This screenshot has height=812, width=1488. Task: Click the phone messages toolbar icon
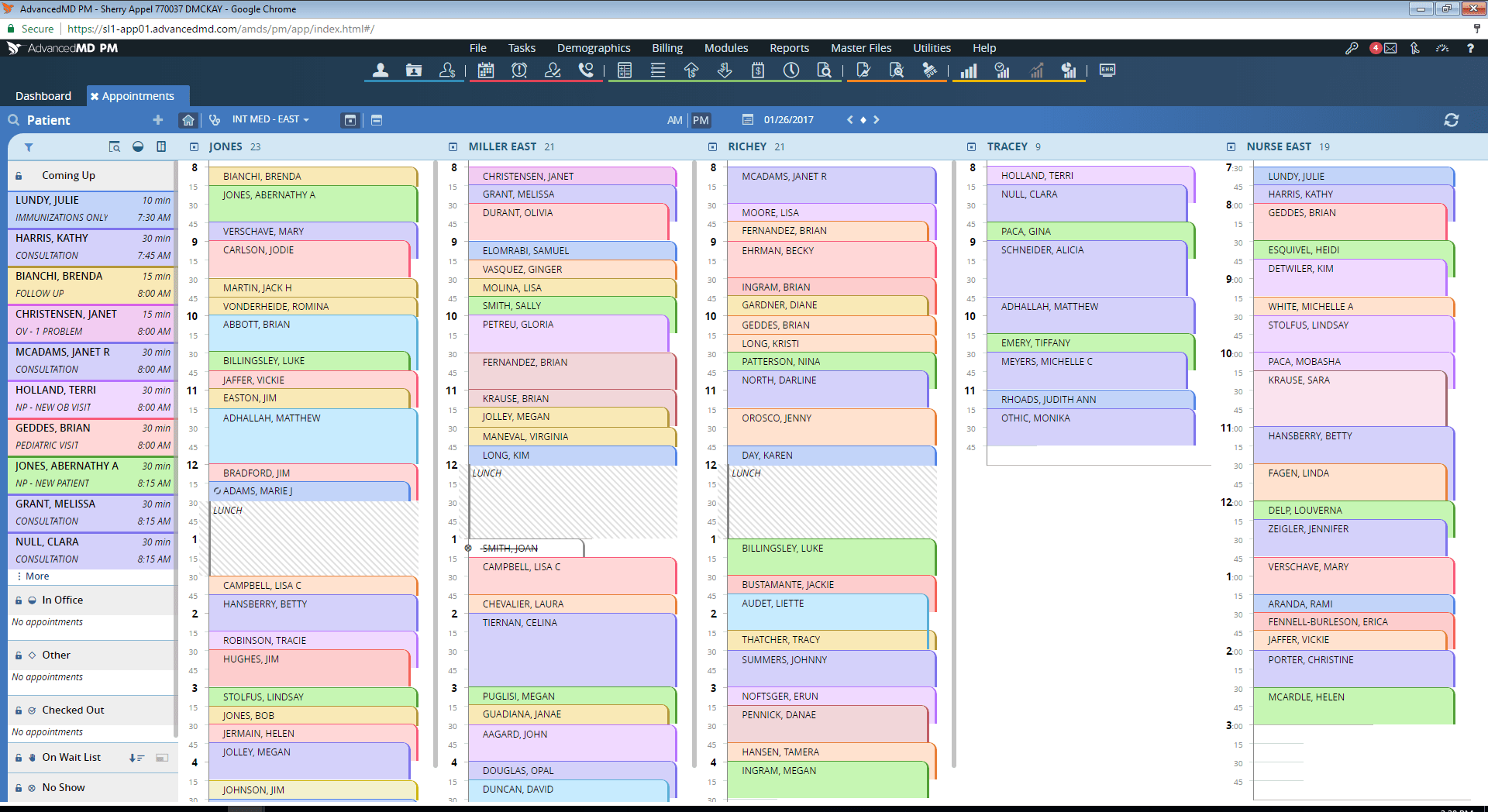[587, 71]
